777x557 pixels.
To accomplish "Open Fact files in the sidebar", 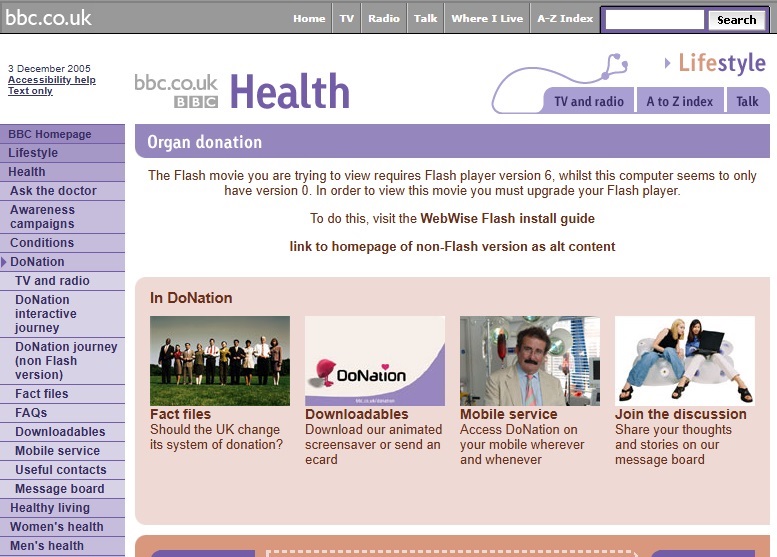I will click(62, 394).
